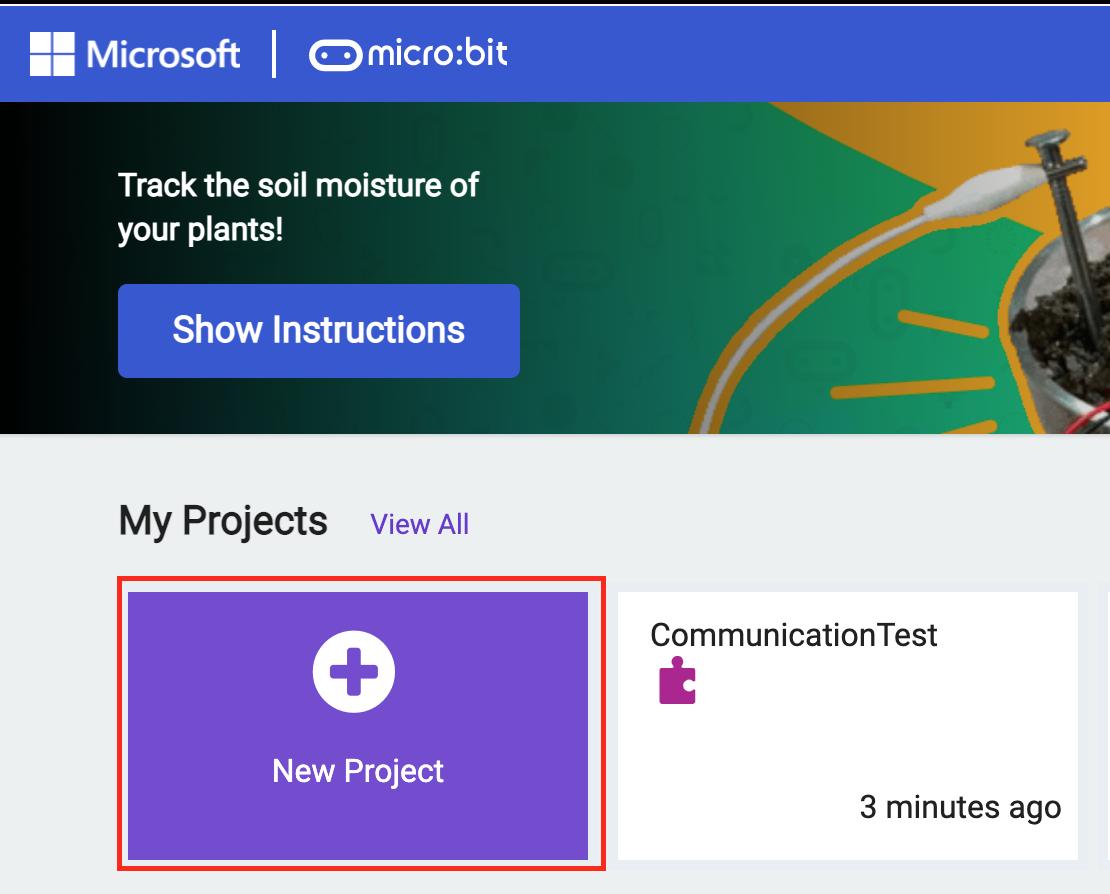This screenshot has width=1110, height=894.
Task: Select the My Projects heading
Action: 223,522
